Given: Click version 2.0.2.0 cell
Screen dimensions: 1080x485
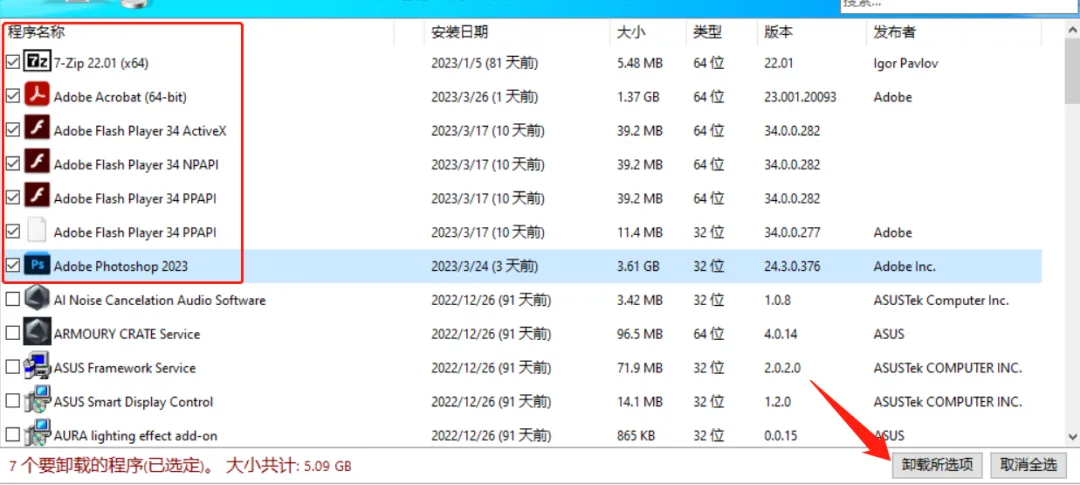Looking at the screenshot, I should (x=782, y=368).
